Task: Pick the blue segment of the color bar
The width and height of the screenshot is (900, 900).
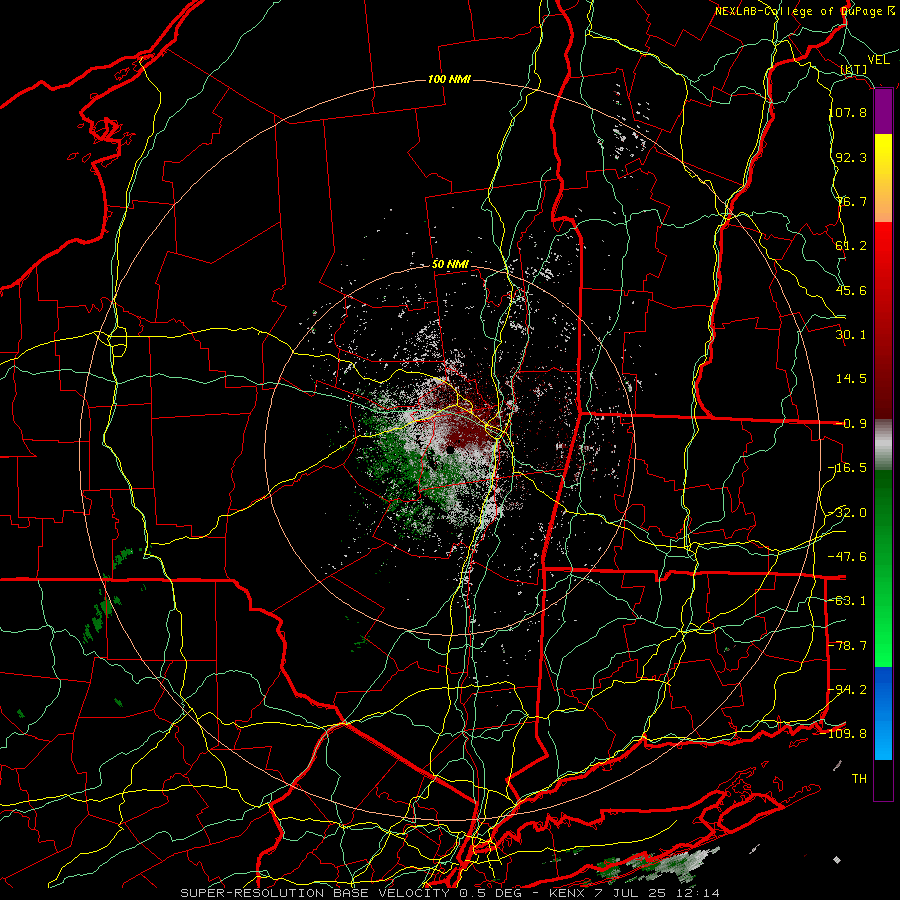Action: (x=883, y=713)
